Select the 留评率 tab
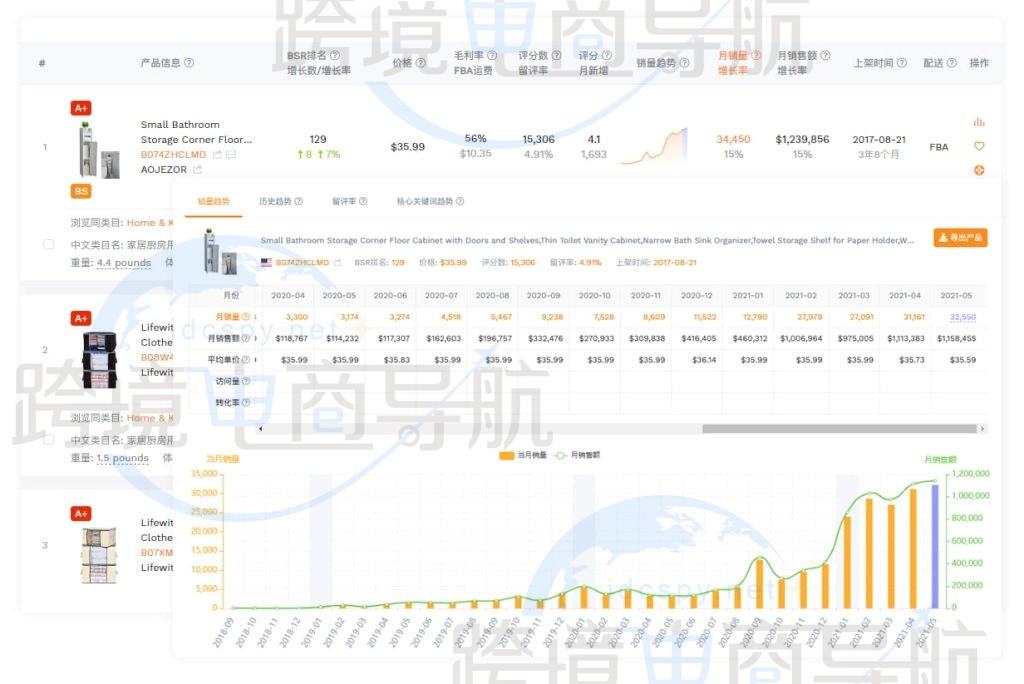 click(349, 201)
